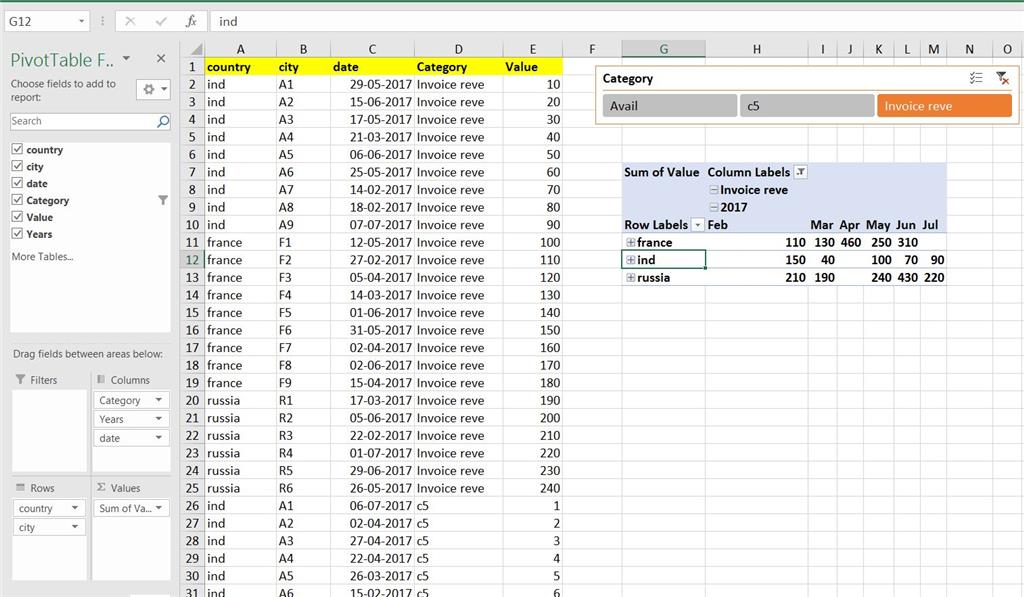
Task: Click the search magnifier in the fields pane
Action: coord(163,121)
